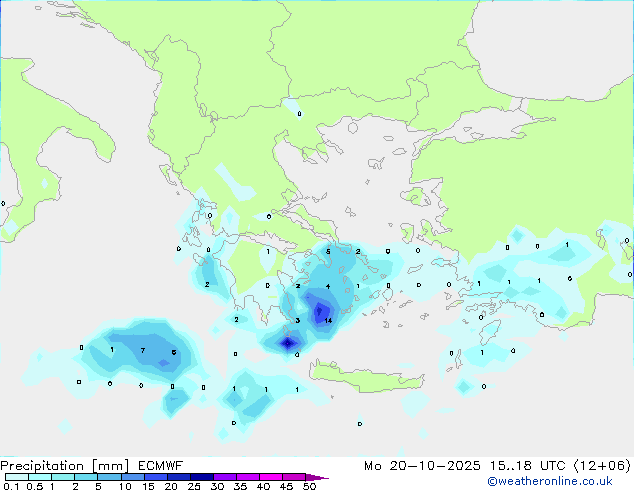Image resolution: width=634 pixels, height=490 pixels.
Task: Click the '4' precipitation value on map
Action: (328, 286)
